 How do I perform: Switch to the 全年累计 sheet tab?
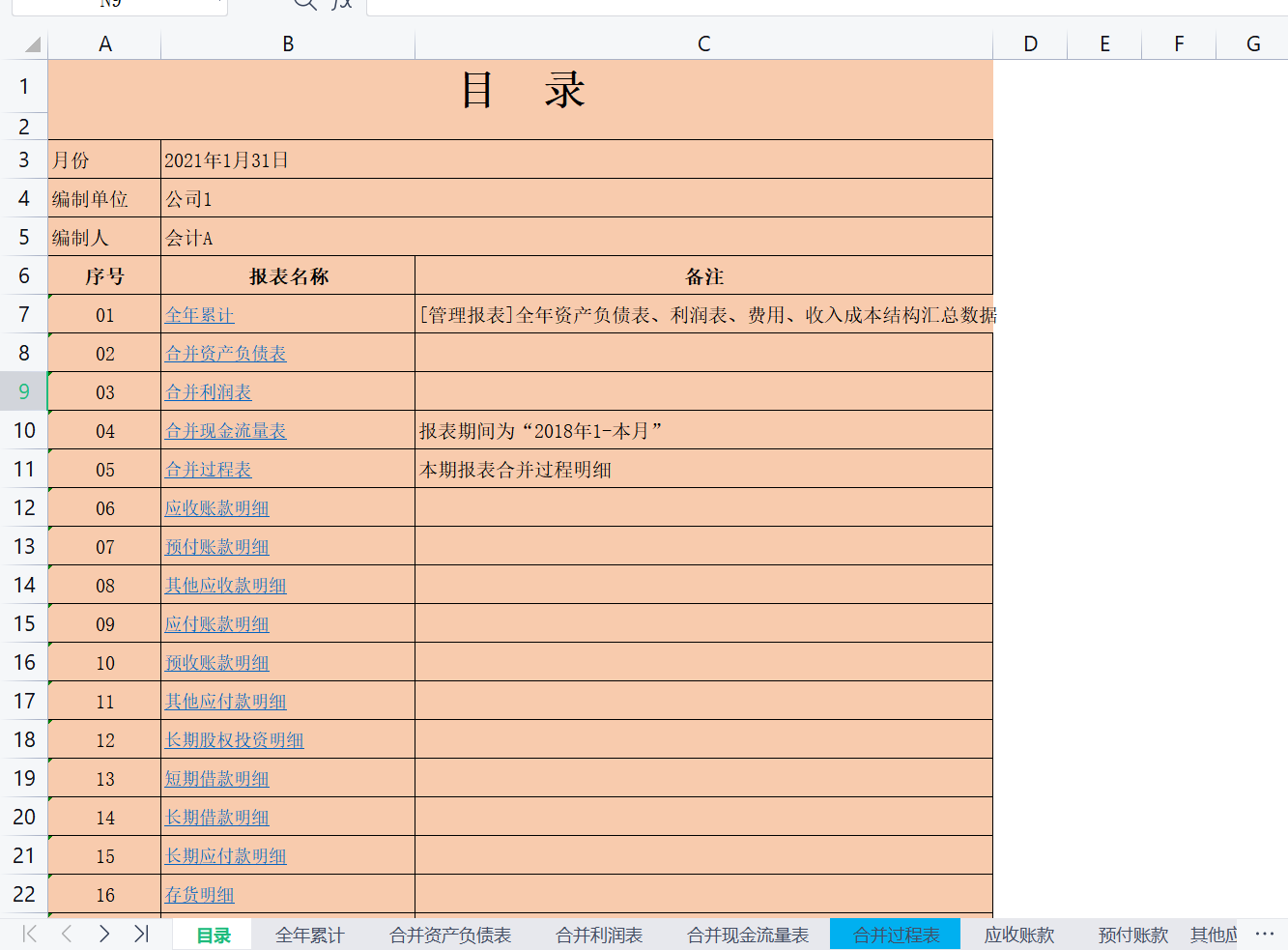(308, 935)
